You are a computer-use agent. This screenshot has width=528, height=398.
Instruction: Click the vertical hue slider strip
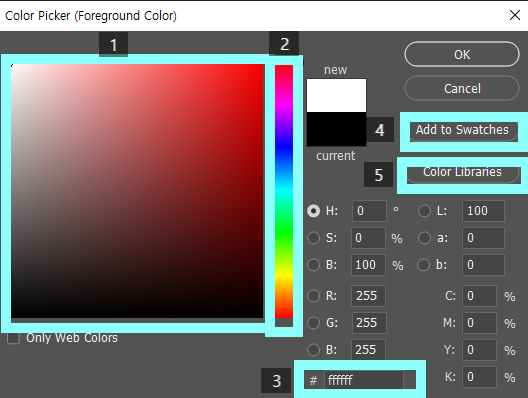point(284,191)
